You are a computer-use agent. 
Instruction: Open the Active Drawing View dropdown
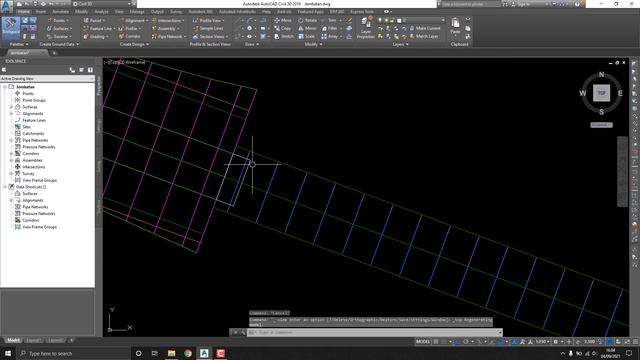(x=47, y=78)
